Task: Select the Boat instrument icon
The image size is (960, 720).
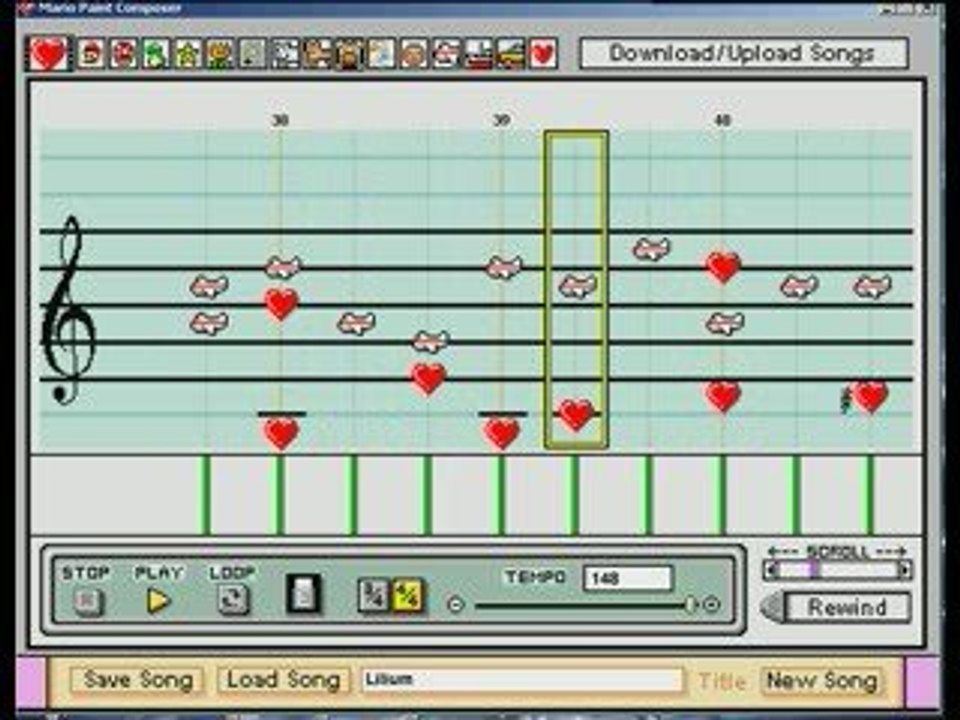Action: tap(479, 54)
